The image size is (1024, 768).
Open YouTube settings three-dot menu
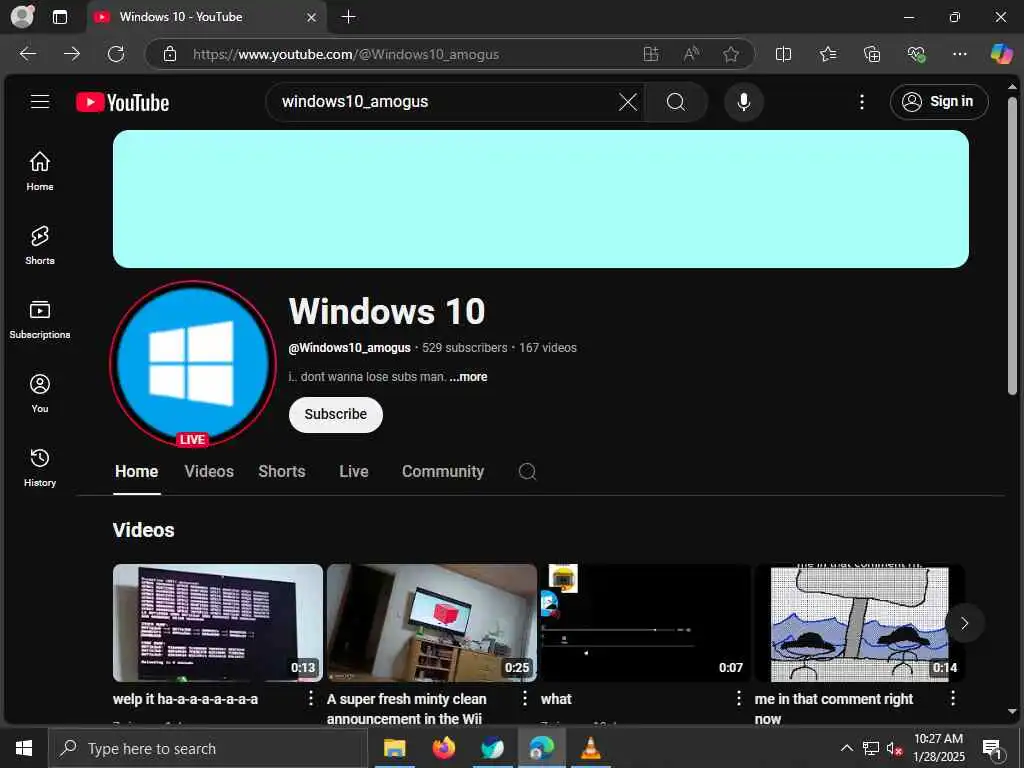(x=861, y=102)
